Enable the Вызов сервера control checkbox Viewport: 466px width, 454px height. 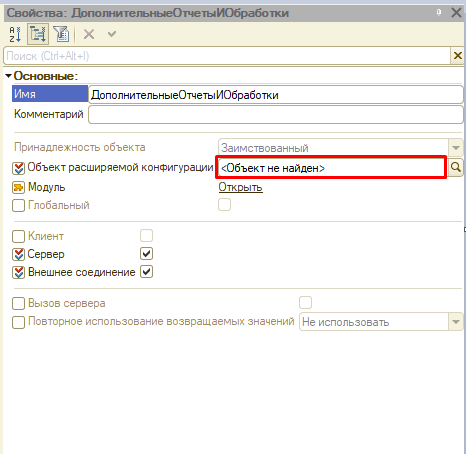pyautogui.click(x=18, y=304)
